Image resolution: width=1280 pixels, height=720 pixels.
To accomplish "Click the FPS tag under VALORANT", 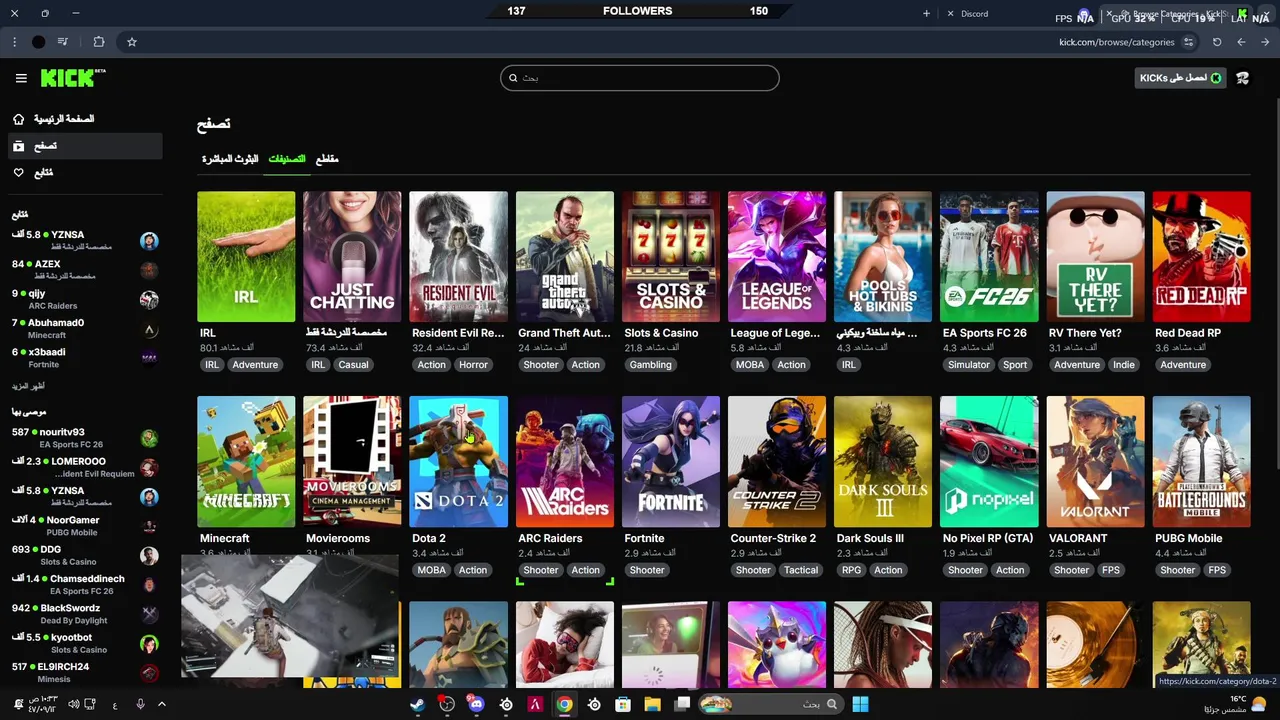I will click(1110, 570).
